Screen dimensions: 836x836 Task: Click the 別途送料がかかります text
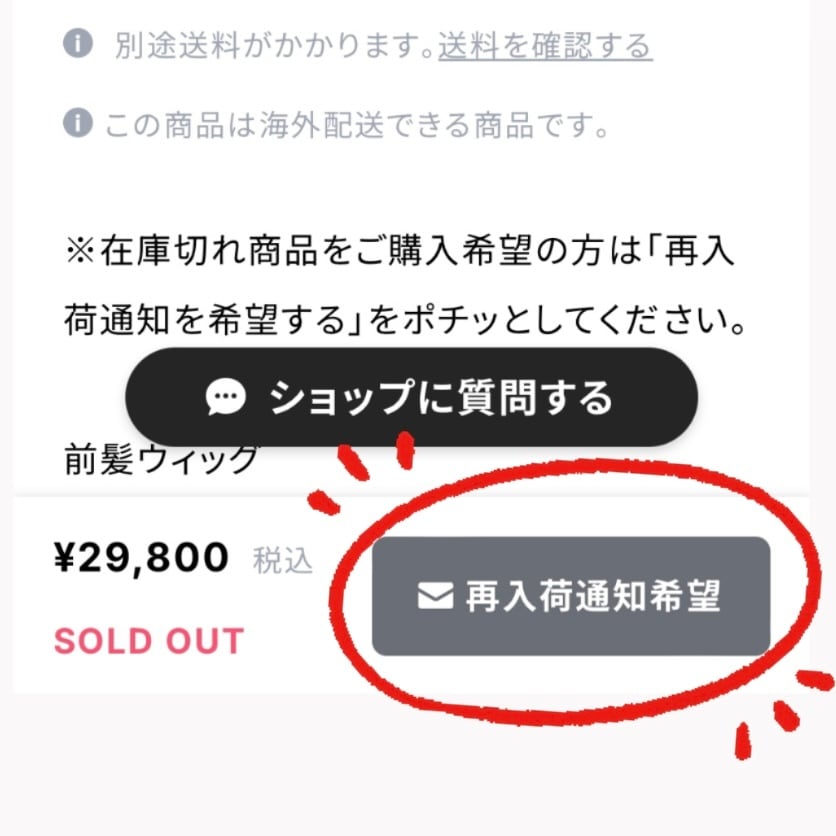(274, 46)
